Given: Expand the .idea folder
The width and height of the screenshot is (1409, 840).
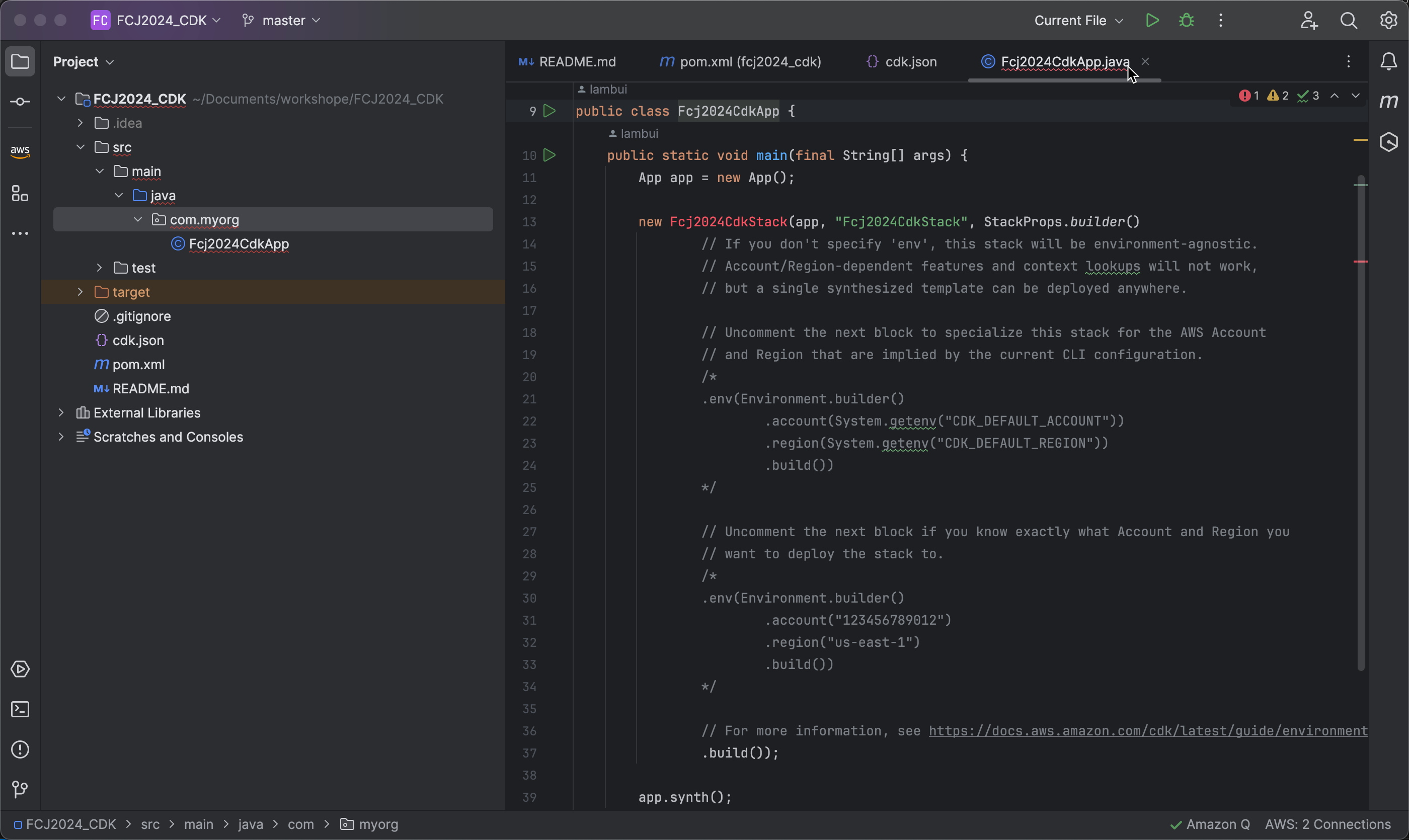Looking at the screenshot, I should point(80,123).
